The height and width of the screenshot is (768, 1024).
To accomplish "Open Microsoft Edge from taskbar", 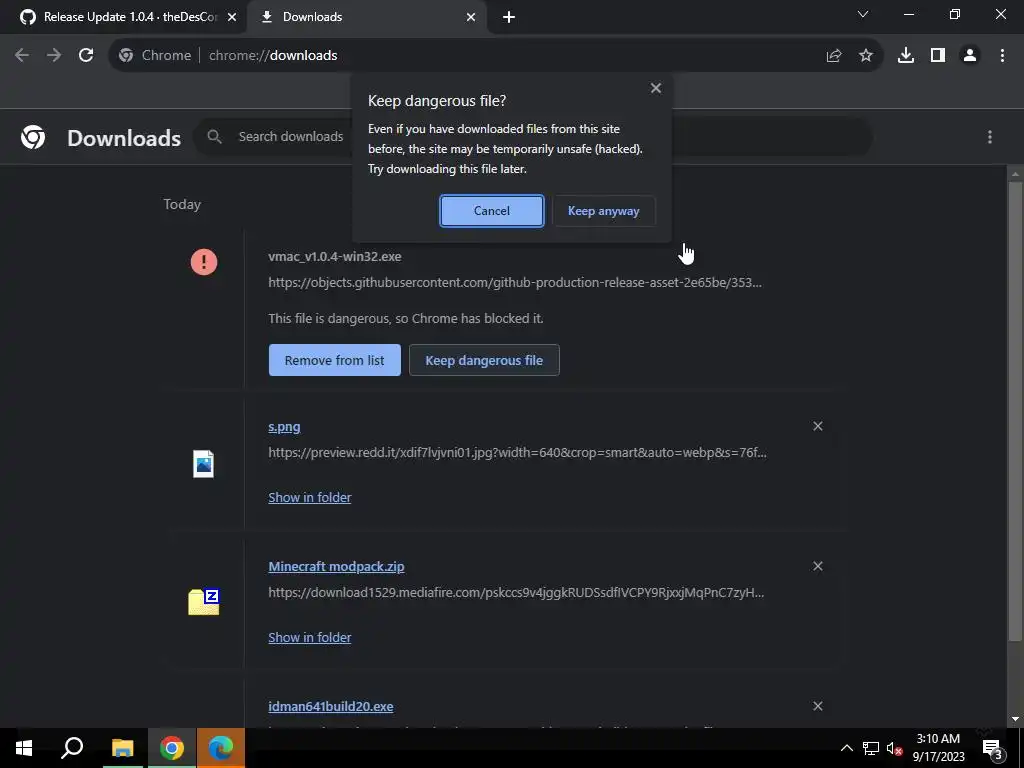I will (x=221, y=748).
